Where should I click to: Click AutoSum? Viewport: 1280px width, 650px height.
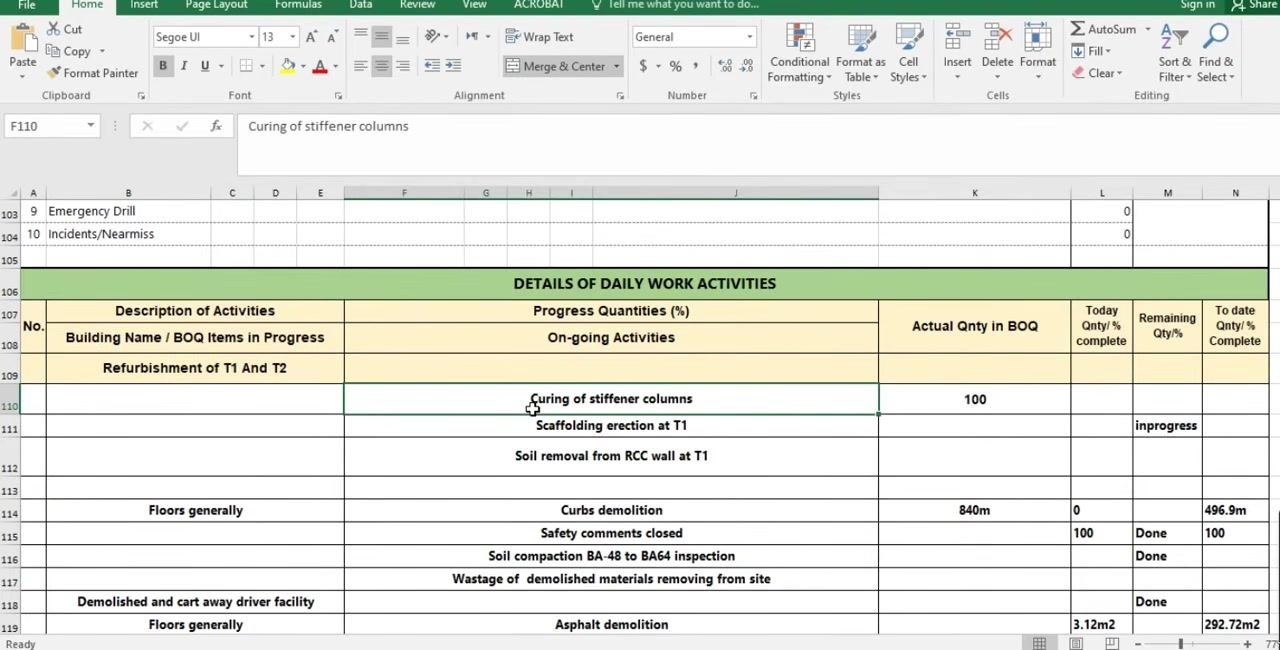pyautogui.click(x=1103, y=29)
